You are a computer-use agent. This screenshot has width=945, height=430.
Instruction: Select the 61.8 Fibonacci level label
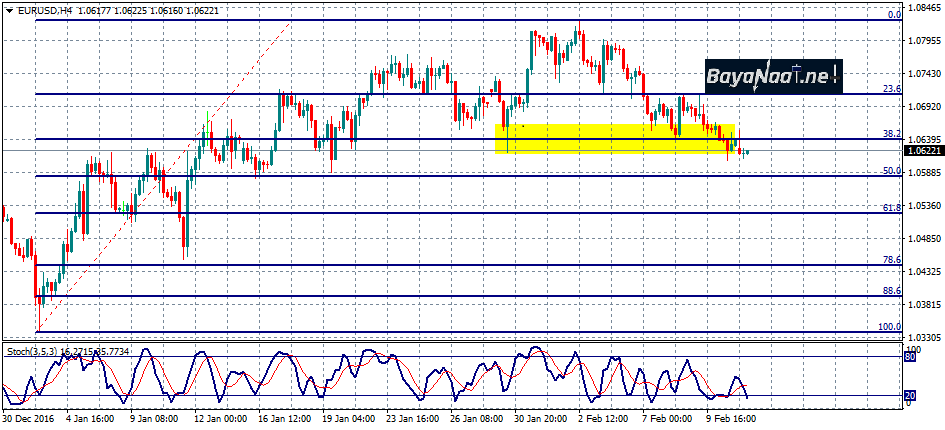click(x=892, y=207)
